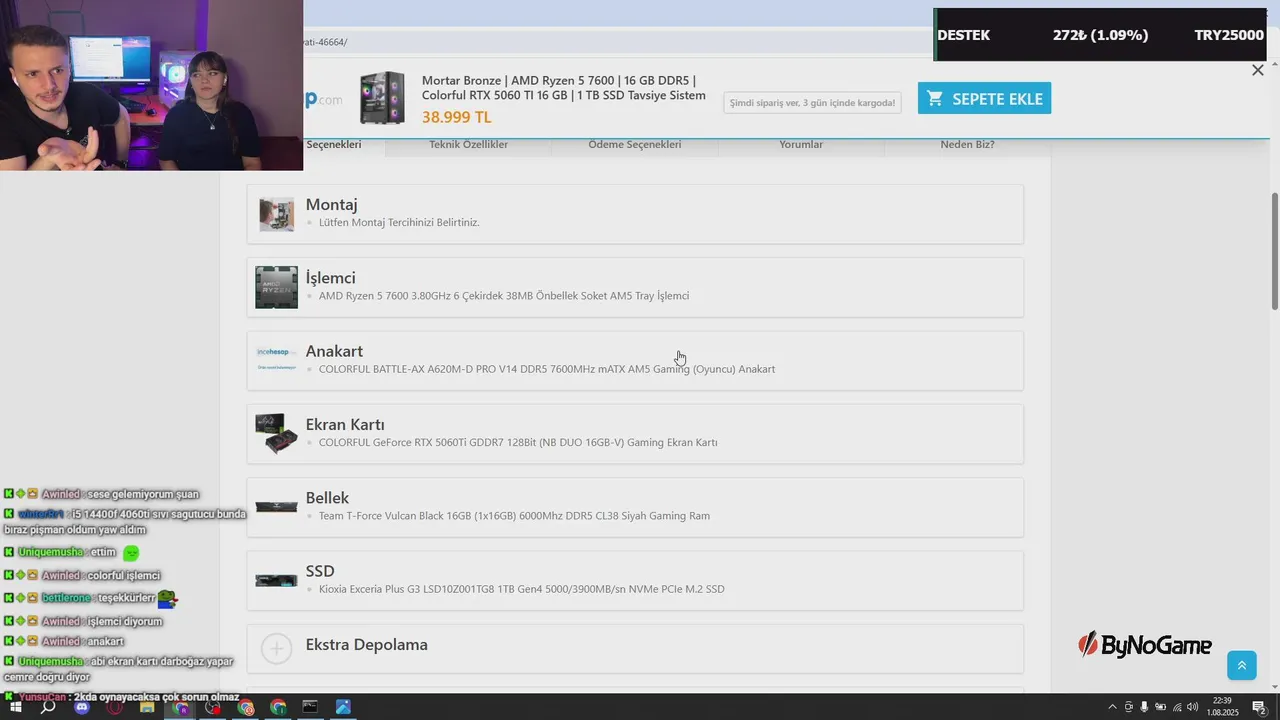1280x720 pixels.
Task: Click 'Lütfen Montaj Tercihinizi Belirtiniz.' text
Action: pyautogui.click(x=399, y=222)
